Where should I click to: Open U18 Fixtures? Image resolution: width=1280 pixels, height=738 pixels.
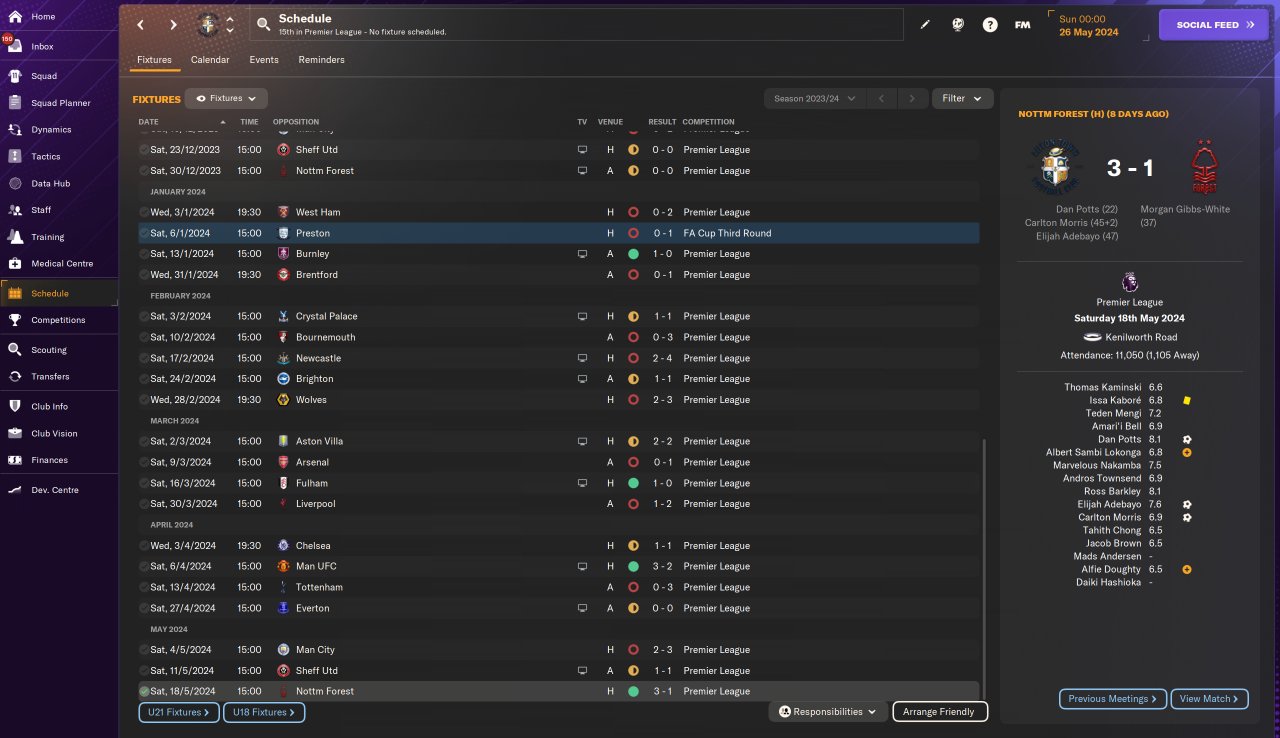264,713
